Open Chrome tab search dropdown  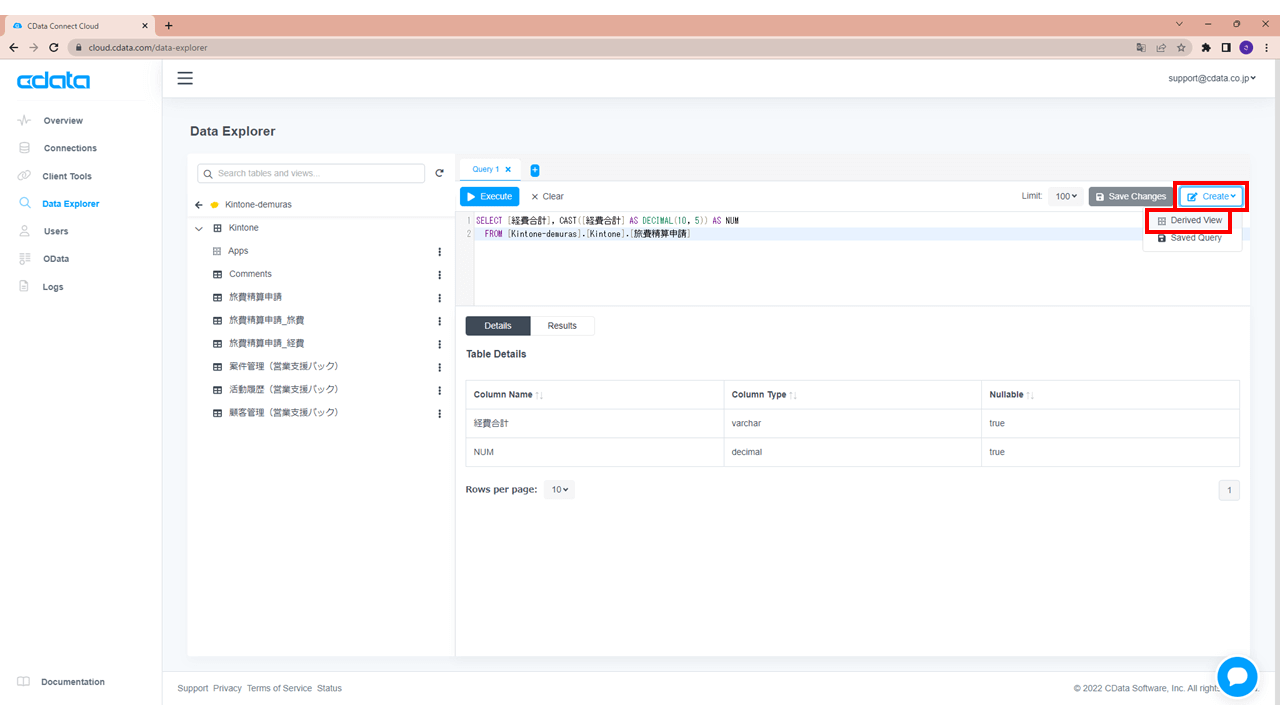click(x=1180, y=24)
